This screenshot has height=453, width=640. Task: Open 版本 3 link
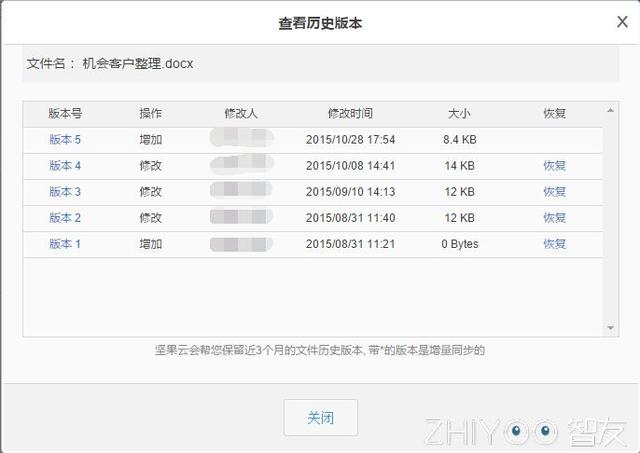click(65, 192)
